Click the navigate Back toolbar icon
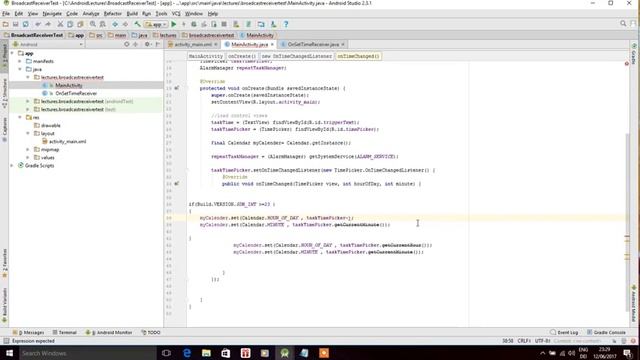The width and height of the screenshot is (640, 360). click(x=115, y=24)
